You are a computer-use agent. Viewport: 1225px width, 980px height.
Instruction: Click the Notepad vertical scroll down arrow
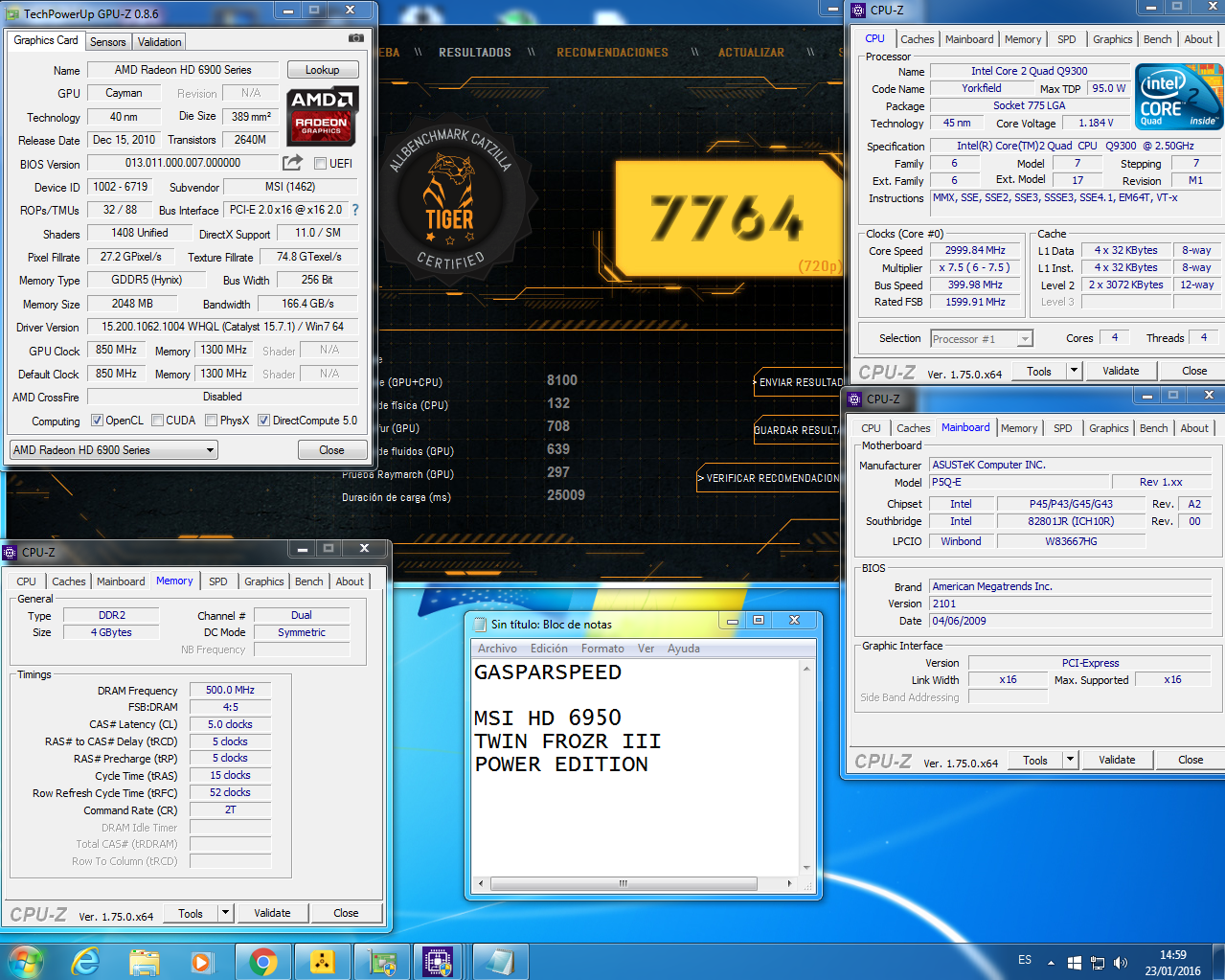[x=806, y=868]
